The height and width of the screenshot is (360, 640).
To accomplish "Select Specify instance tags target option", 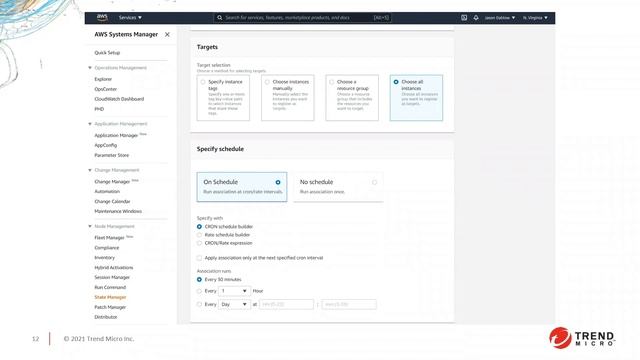I will [223, 98].
